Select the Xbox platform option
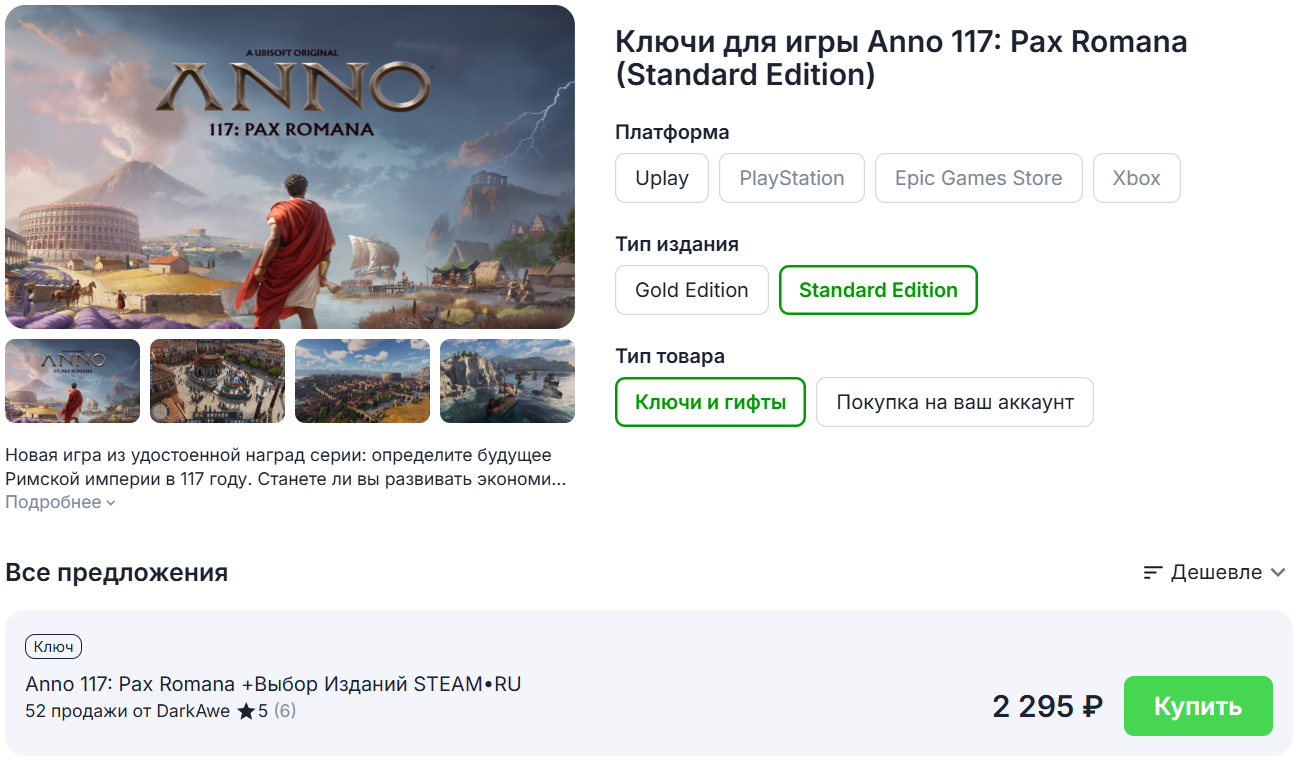The image size is (1300, 762). pos(1136,178)
